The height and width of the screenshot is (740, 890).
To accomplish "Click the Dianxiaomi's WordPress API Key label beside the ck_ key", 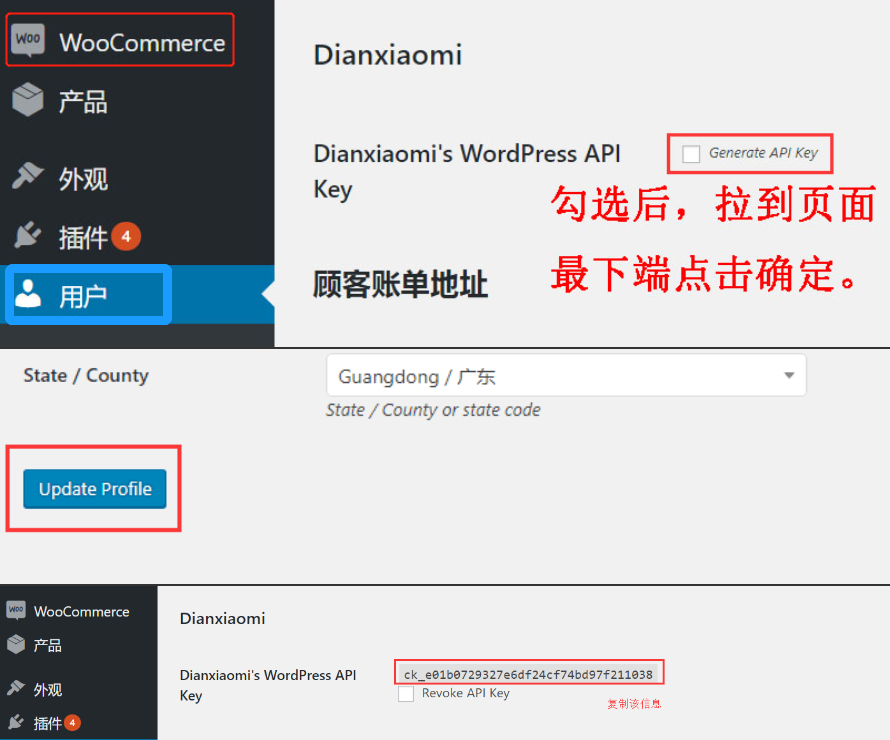I will tap(267, 685).
